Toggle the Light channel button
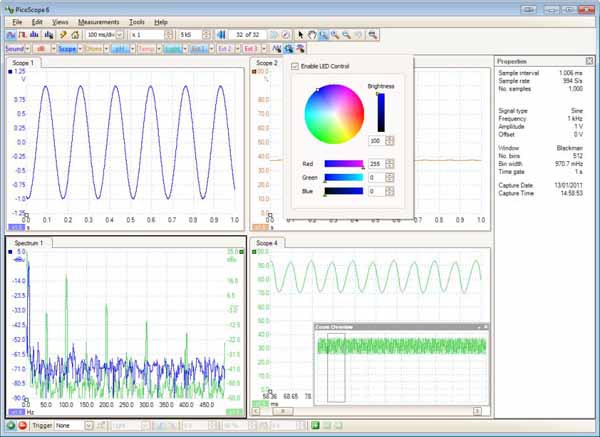 point(173,49)
